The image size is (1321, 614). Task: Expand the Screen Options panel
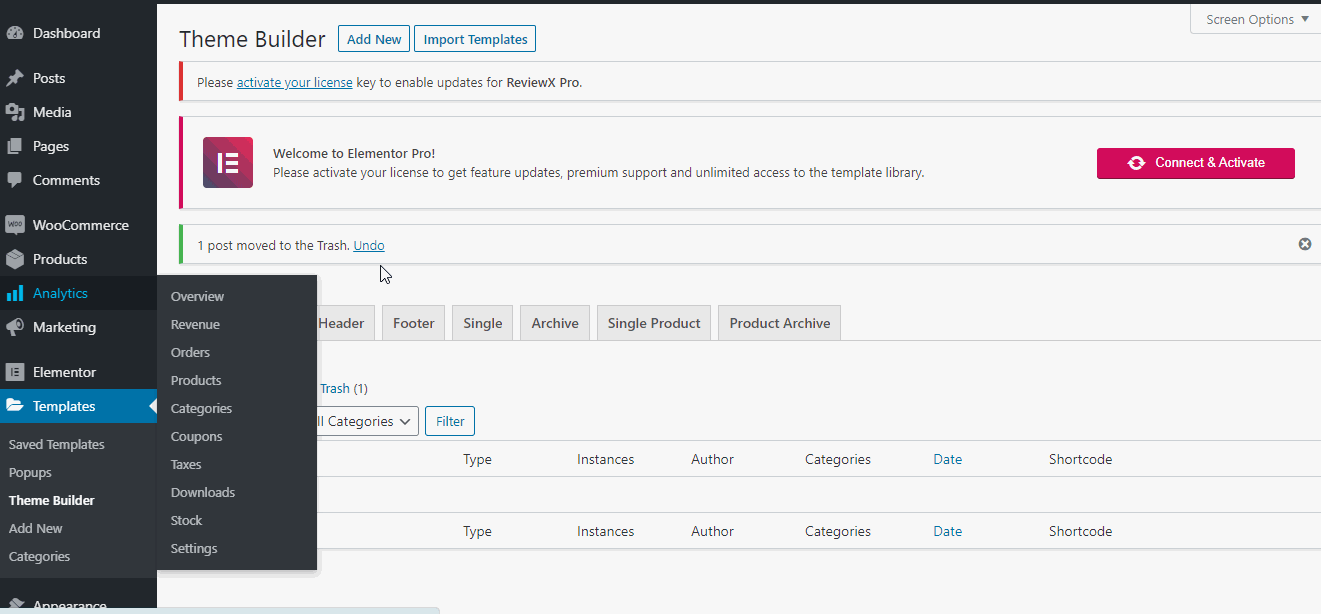tap(1255, 20)
